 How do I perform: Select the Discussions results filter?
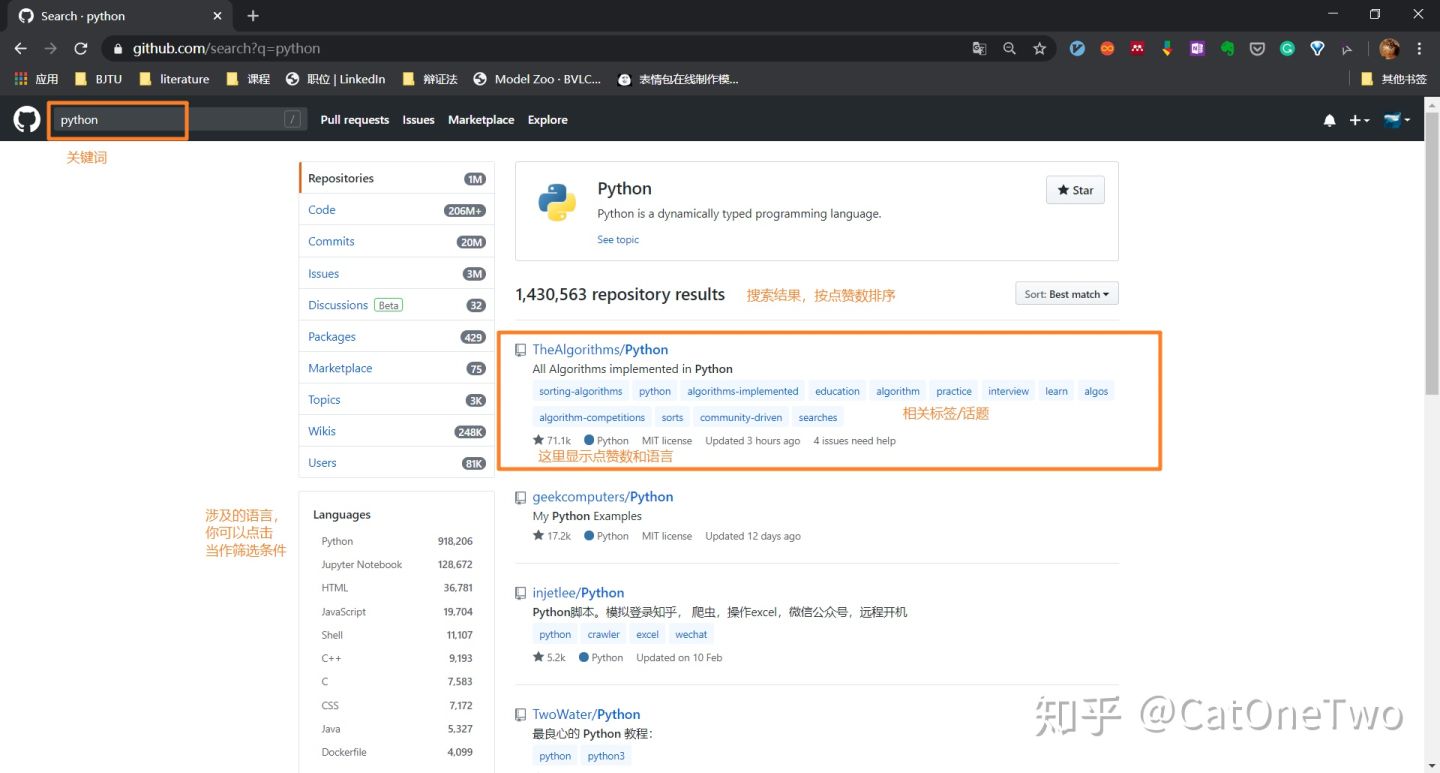click(396, 305)
